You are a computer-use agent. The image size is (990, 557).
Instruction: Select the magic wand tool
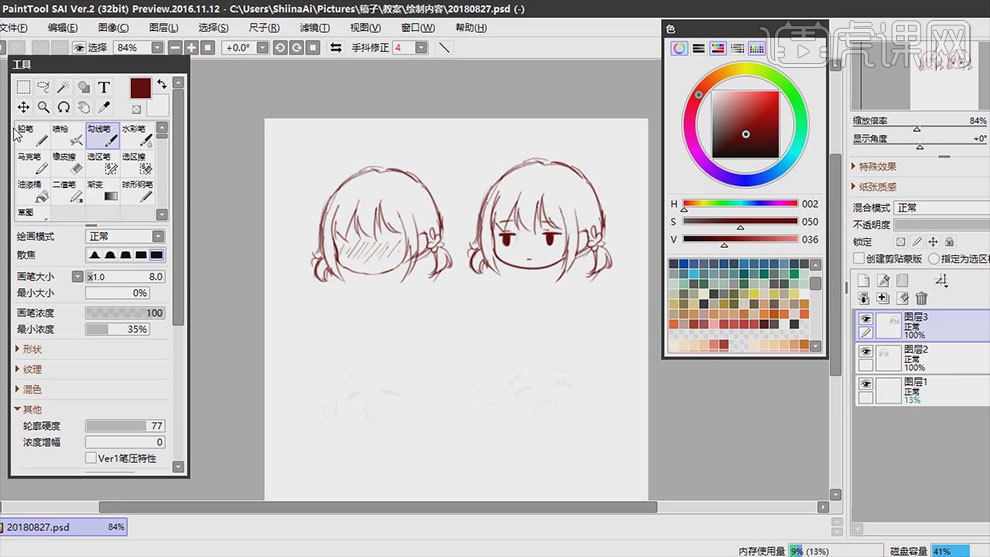(x=63, y=87)
